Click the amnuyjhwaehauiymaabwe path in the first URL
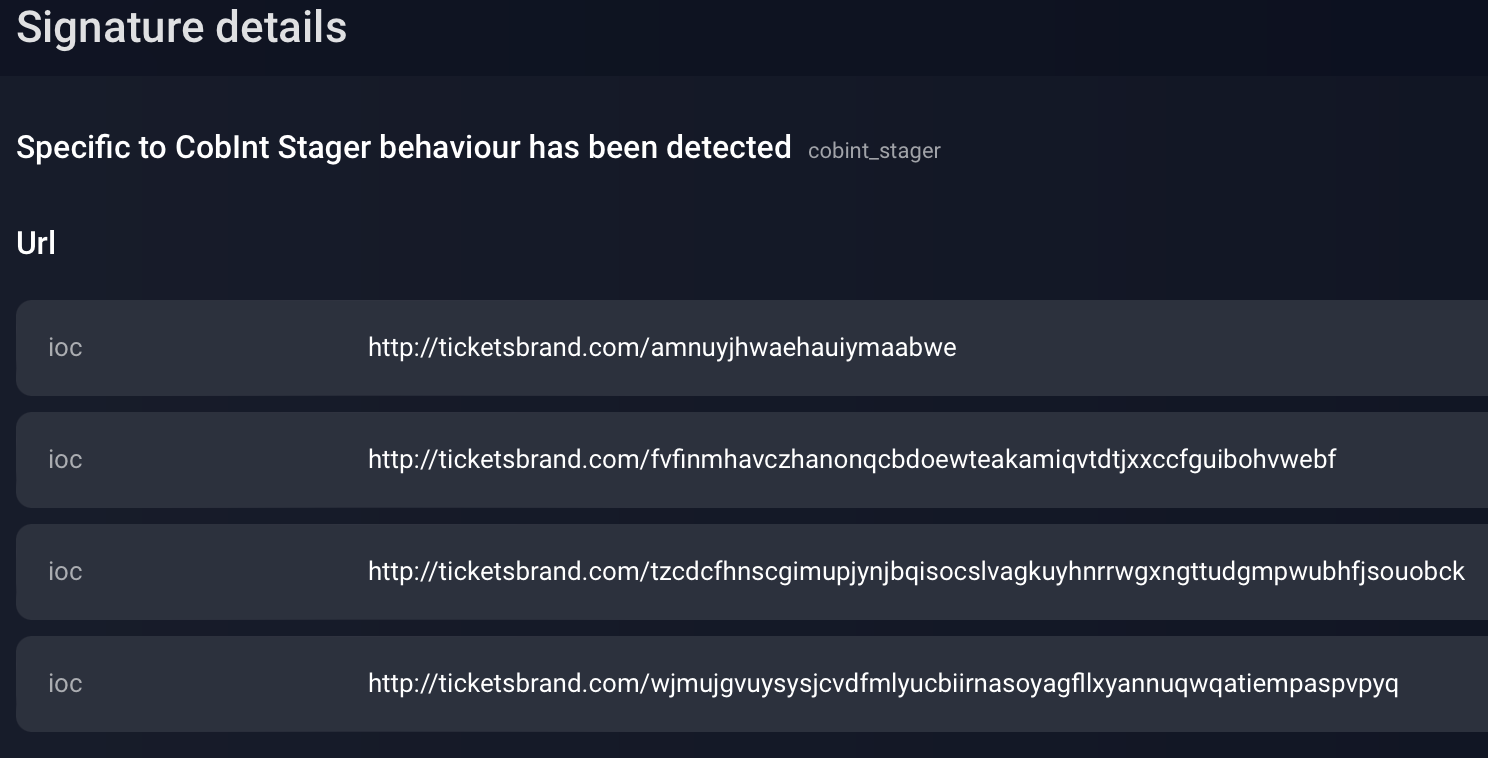The image size is (1488, 758). click(803, 348)
